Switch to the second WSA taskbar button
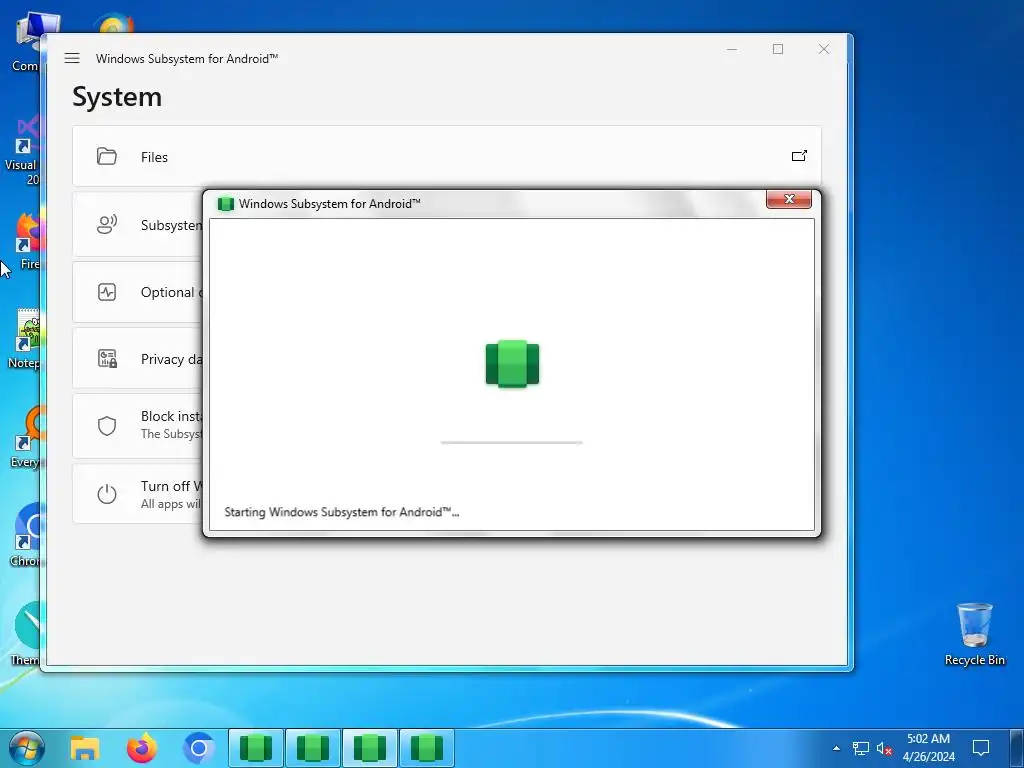1024x768 pixels. [x=313, y=748]
